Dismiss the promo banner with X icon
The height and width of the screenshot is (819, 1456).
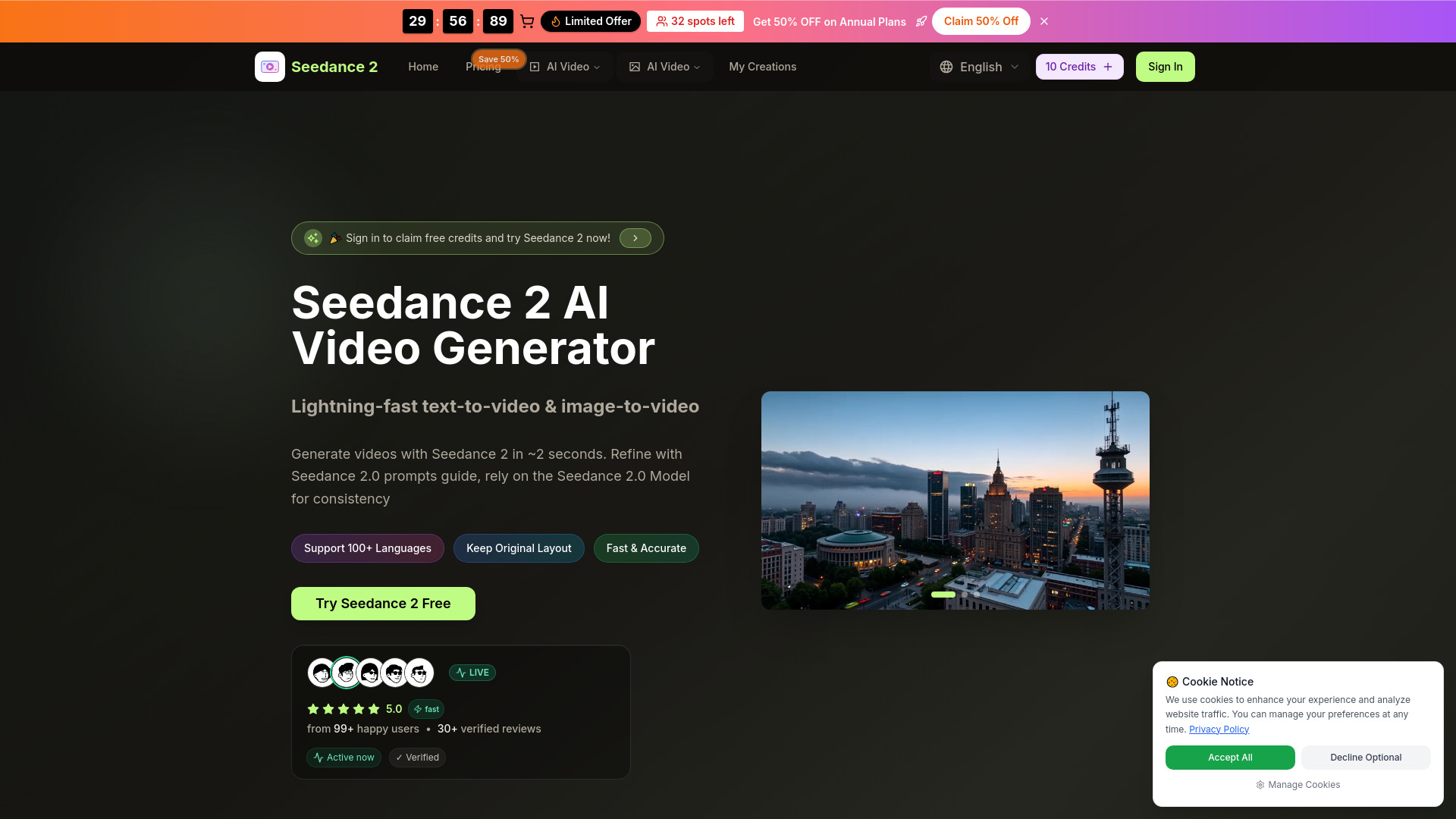[1044, 21]
